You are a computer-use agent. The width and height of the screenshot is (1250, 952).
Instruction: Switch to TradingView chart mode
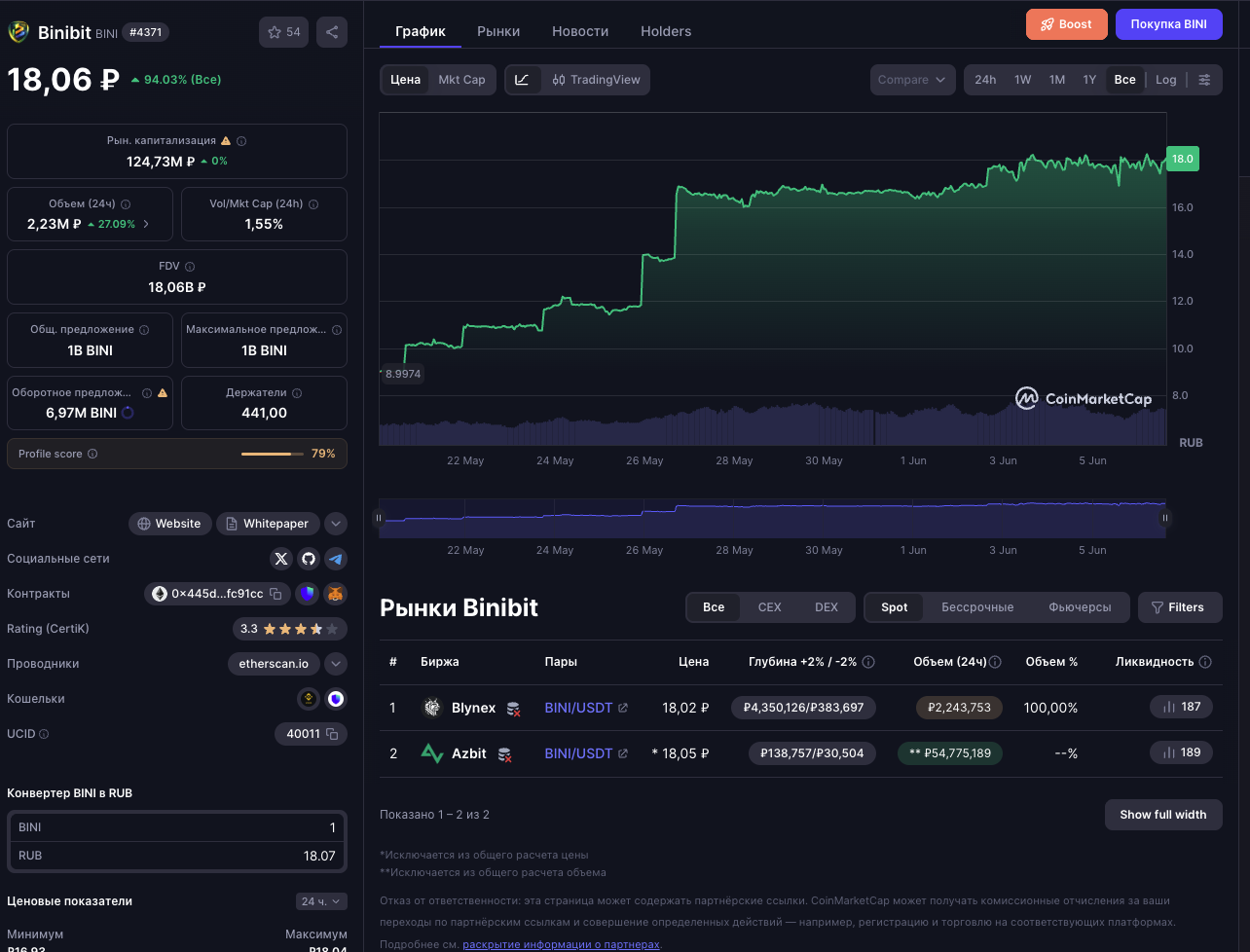(x=596, y=80)
